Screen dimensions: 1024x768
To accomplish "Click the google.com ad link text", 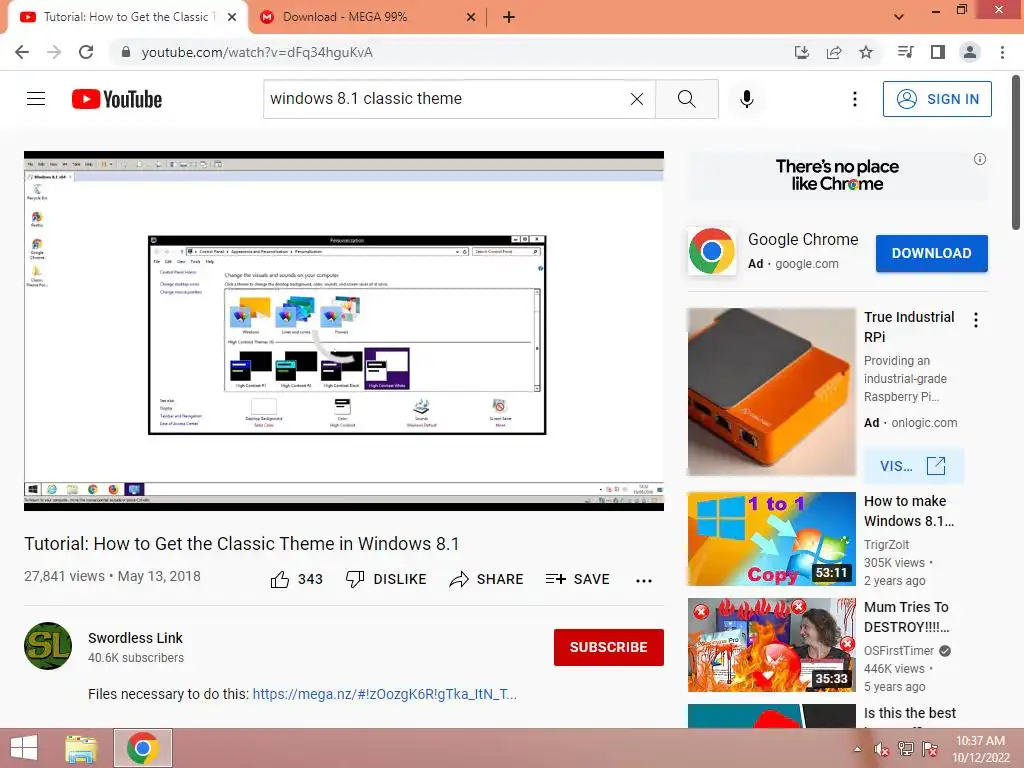I will point(807,264).
